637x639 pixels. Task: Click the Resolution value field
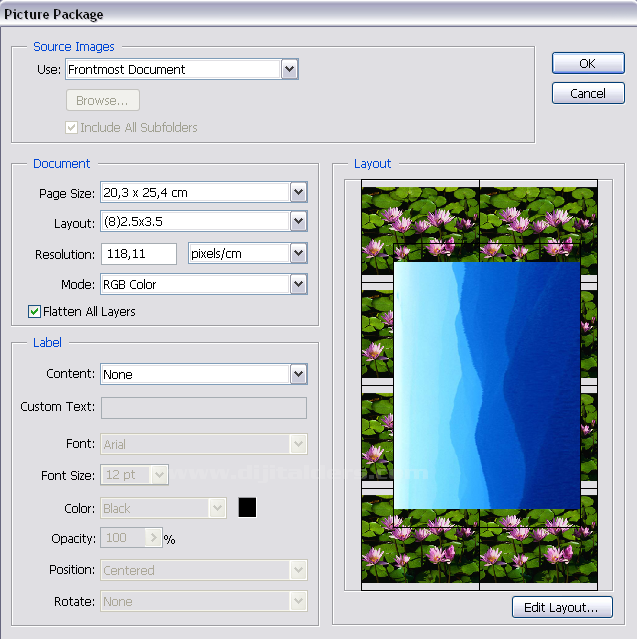(139, 254)
